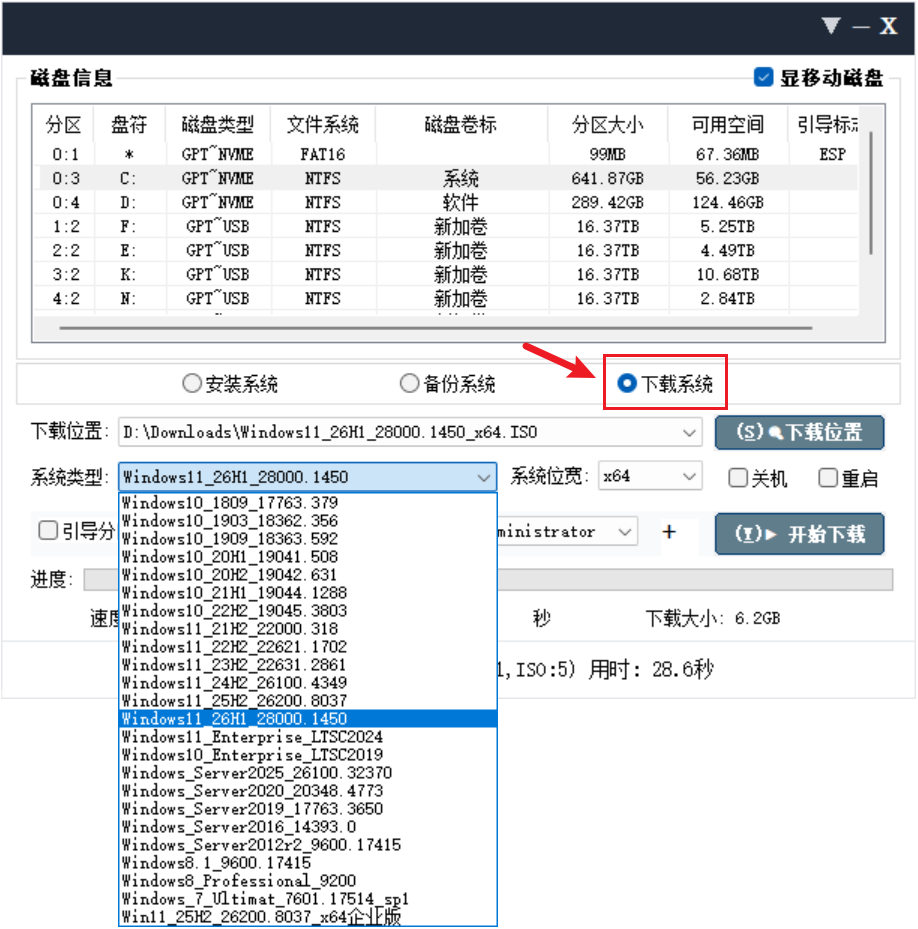Image resolution: width=918 pixels, height=929 pixels.
Task: Choose Windows11_Enterprise_LTSC2024 from list
Action: pyautogui.click(x=308, y=736)
